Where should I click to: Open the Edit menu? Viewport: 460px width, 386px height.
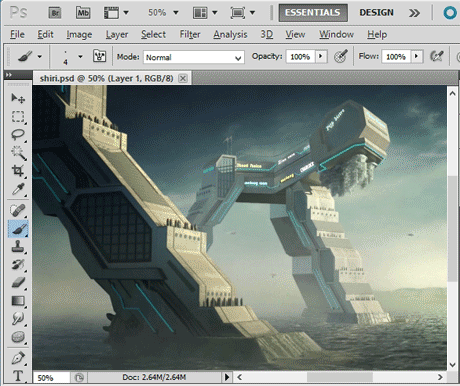point(45,34)
